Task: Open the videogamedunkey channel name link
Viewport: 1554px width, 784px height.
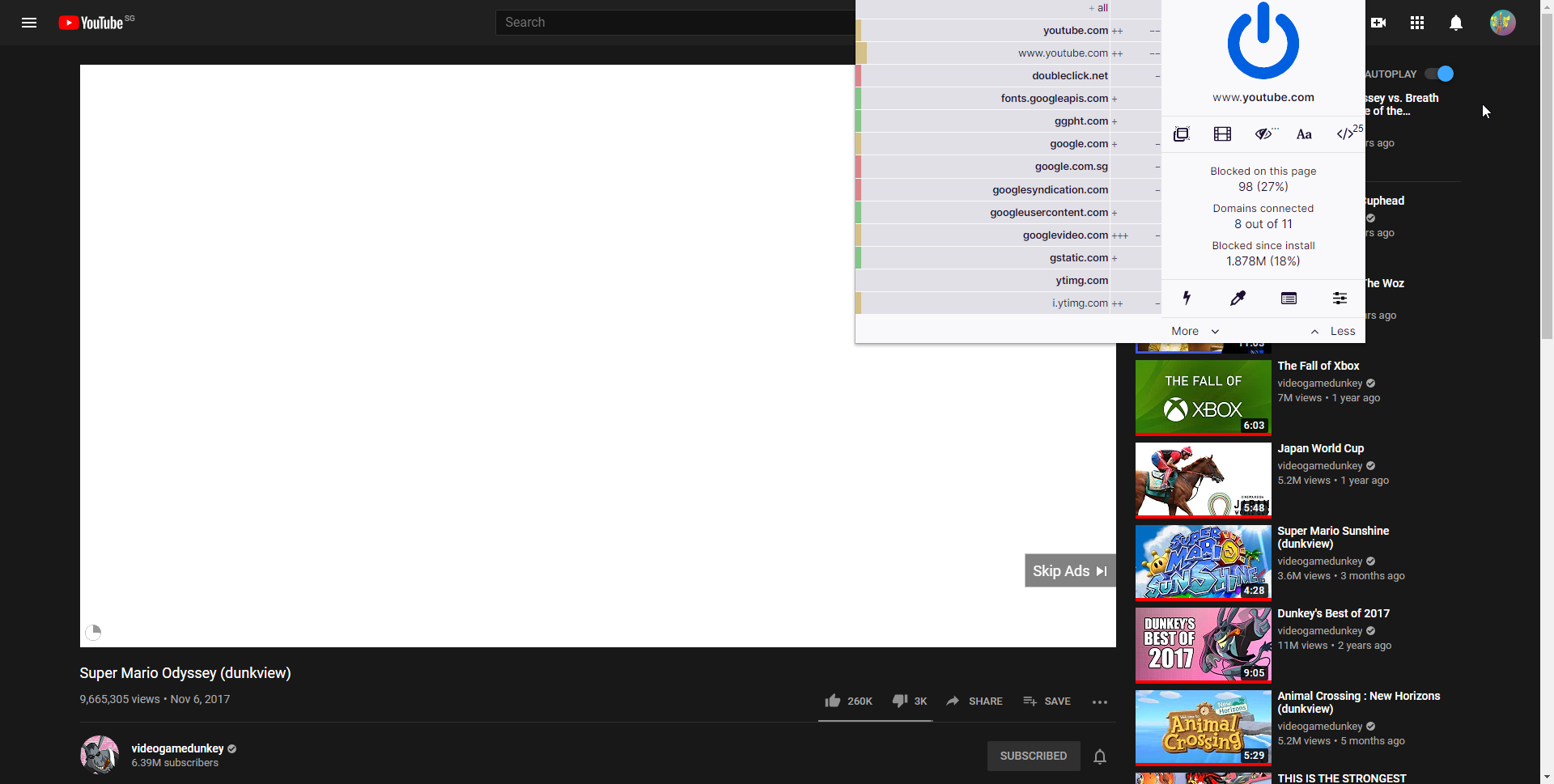Action: tap(177, 748)
